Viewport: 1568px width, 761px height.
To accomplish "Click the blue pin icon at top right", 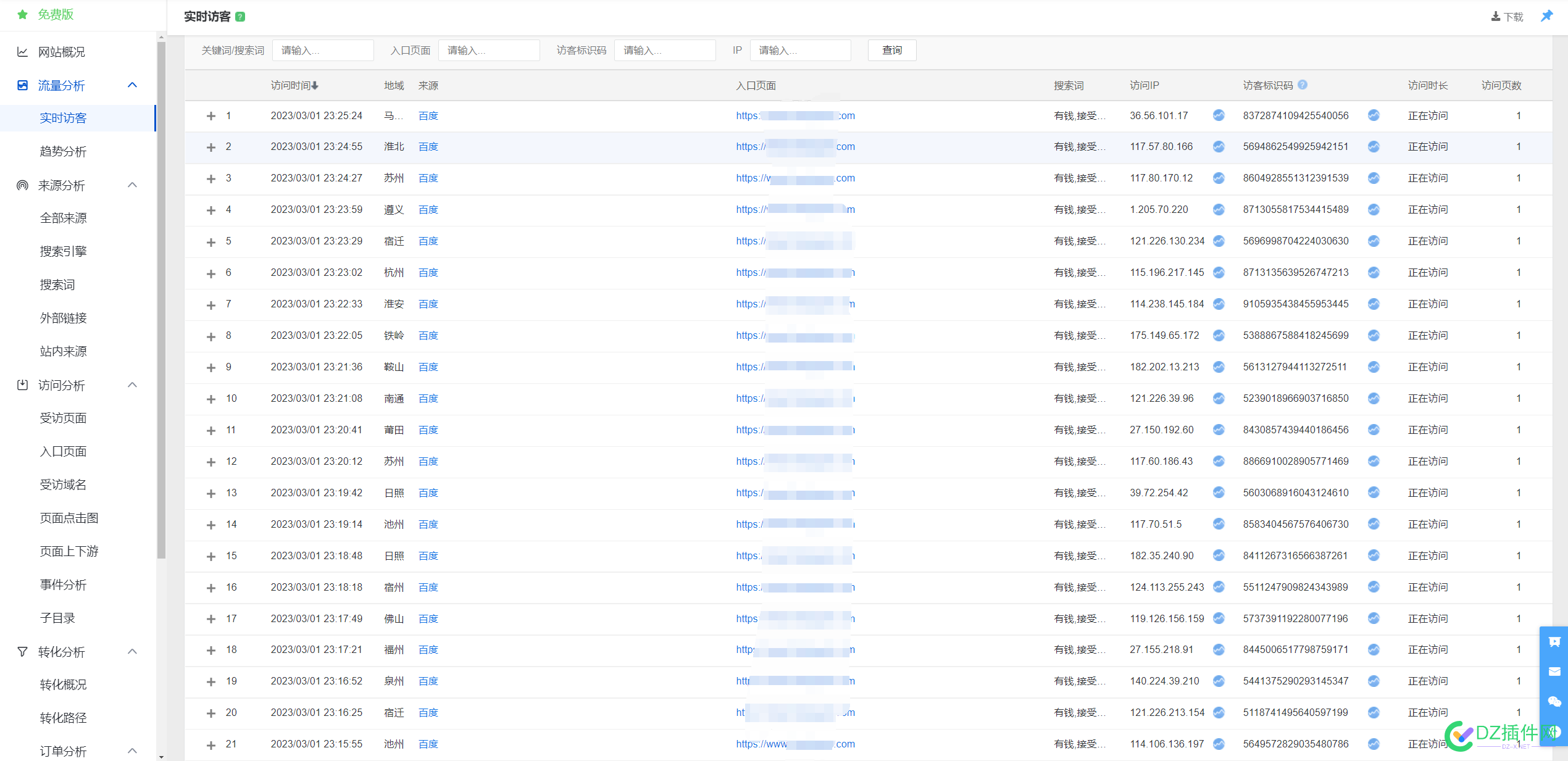I will click(x=1546, y=16).
